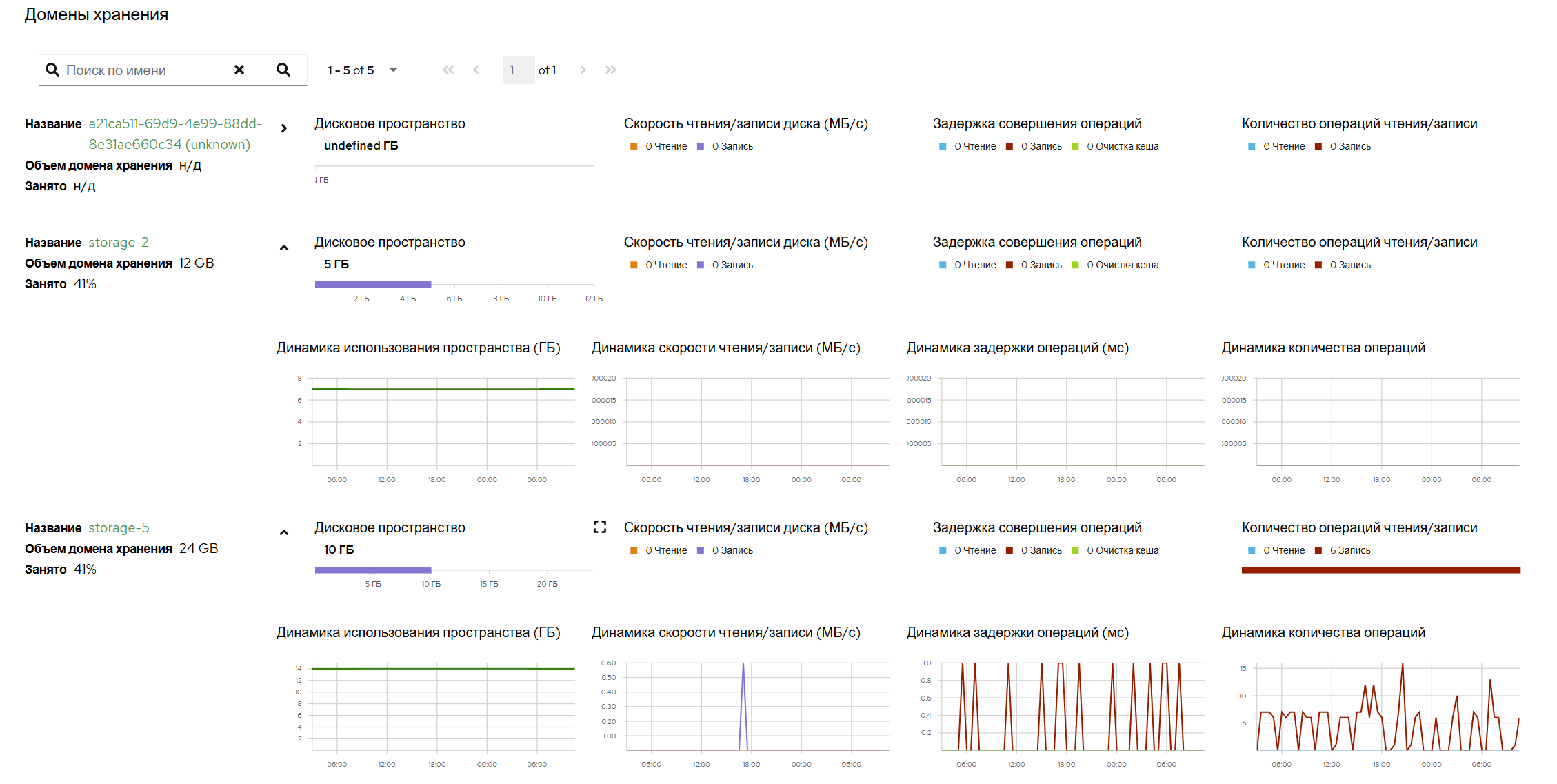This screenshot has height=784, width=1557.
Task: Collapse the storage-2 domain details
Action: tap(284, 248)
